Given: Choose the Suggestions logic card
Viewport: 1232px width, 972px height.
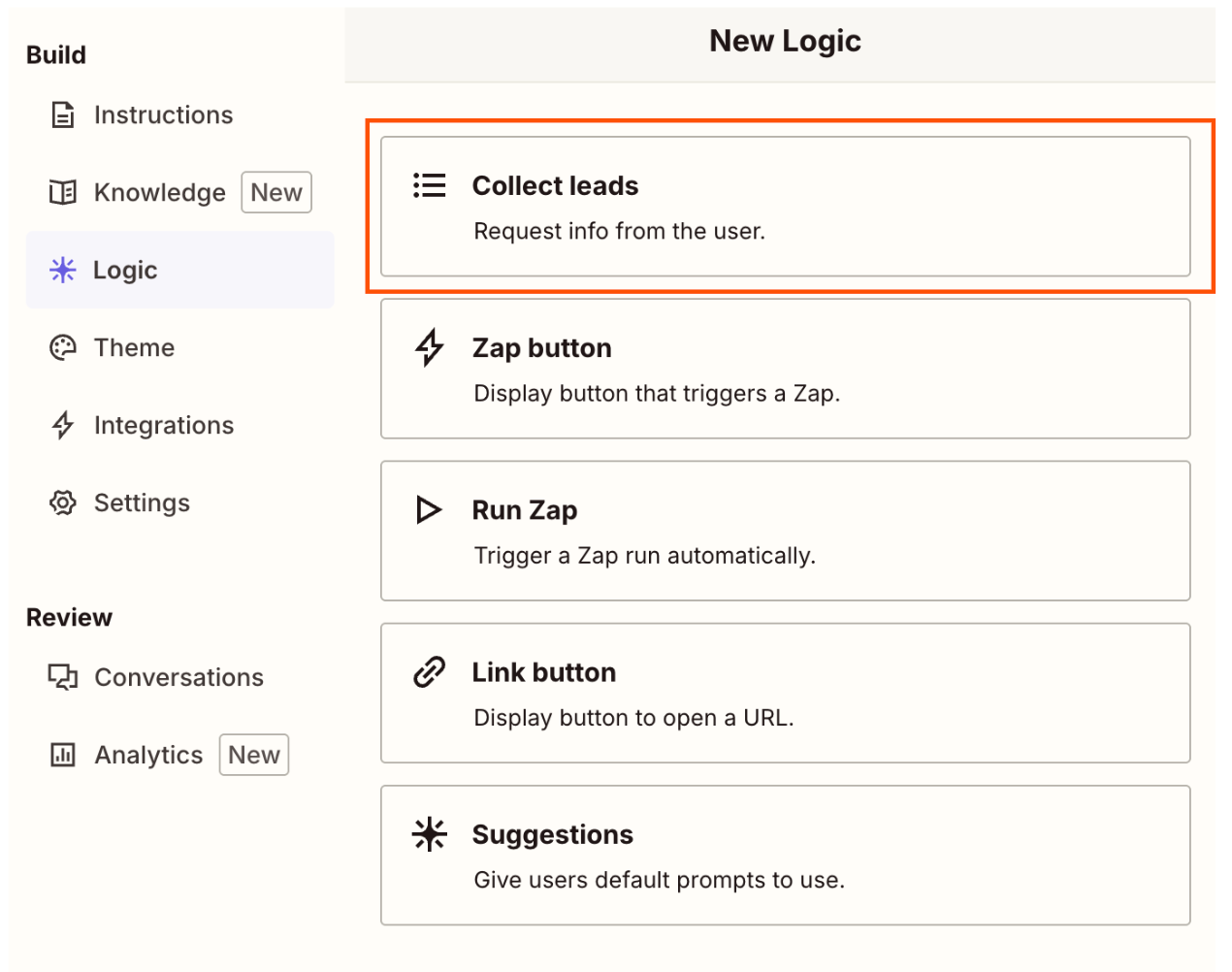Looking at the screenshot, I should [x=785, y=855].
